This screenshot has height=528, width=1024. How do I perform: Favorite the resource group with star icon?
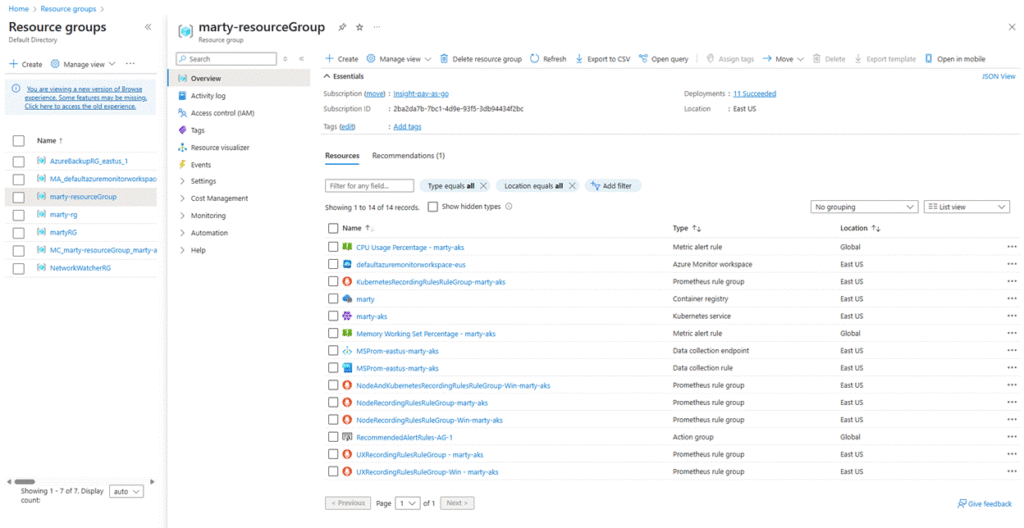click(359, 27)
